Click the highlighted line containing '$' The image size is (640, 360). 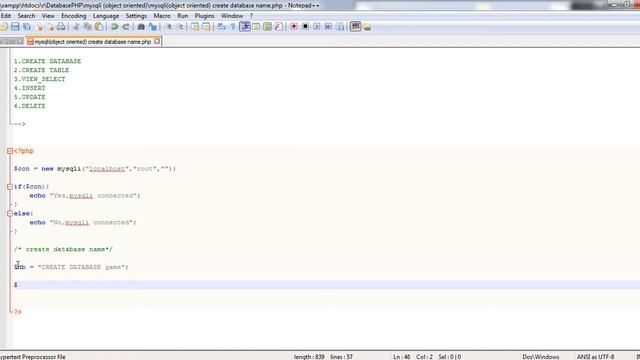coord(327,285)
